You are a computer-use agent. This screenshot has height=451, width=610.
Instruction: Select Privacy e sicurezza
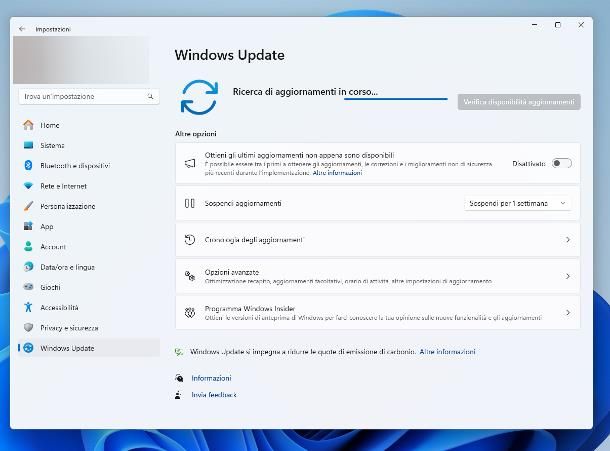coord(89,328)
